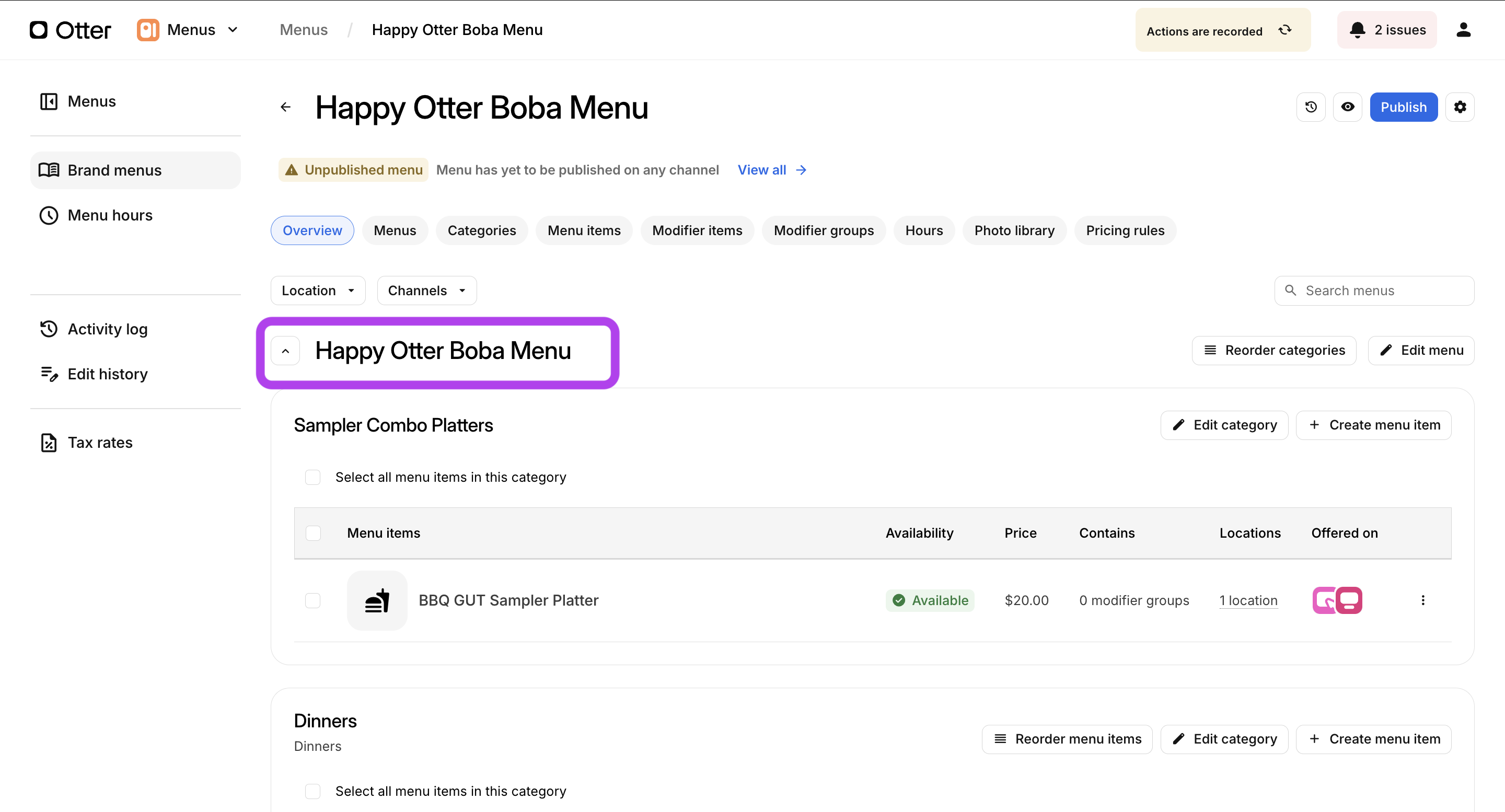Open the Location filter dropdown

318,291
